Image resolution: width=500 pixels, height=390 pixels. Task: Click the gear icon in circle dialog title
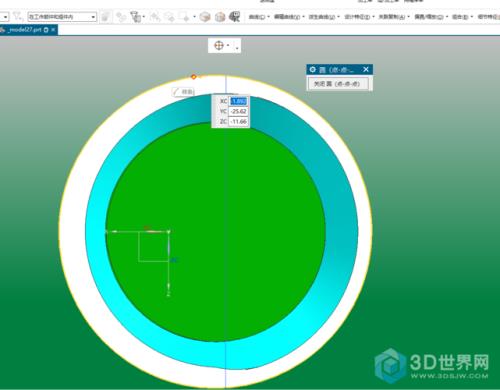pos(312,69)
